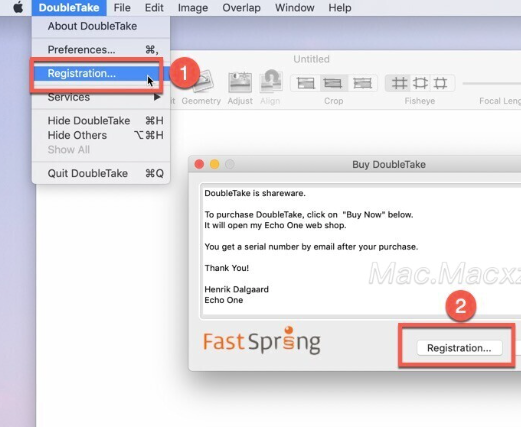Choose Hide Others
The height and width of the screenshot is (427, 521).
101,135
